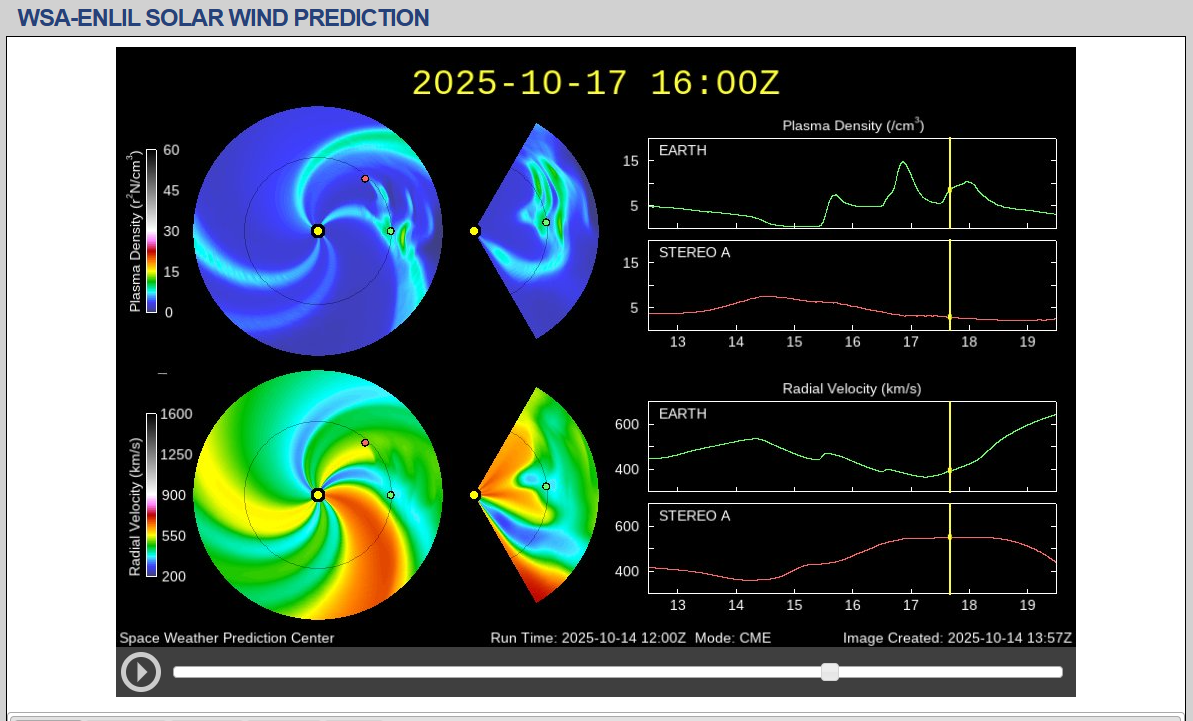The image size is (1193, 721).
Task: Select STEREO A marker in radial velocity disk
Action: tap(365, 442)
